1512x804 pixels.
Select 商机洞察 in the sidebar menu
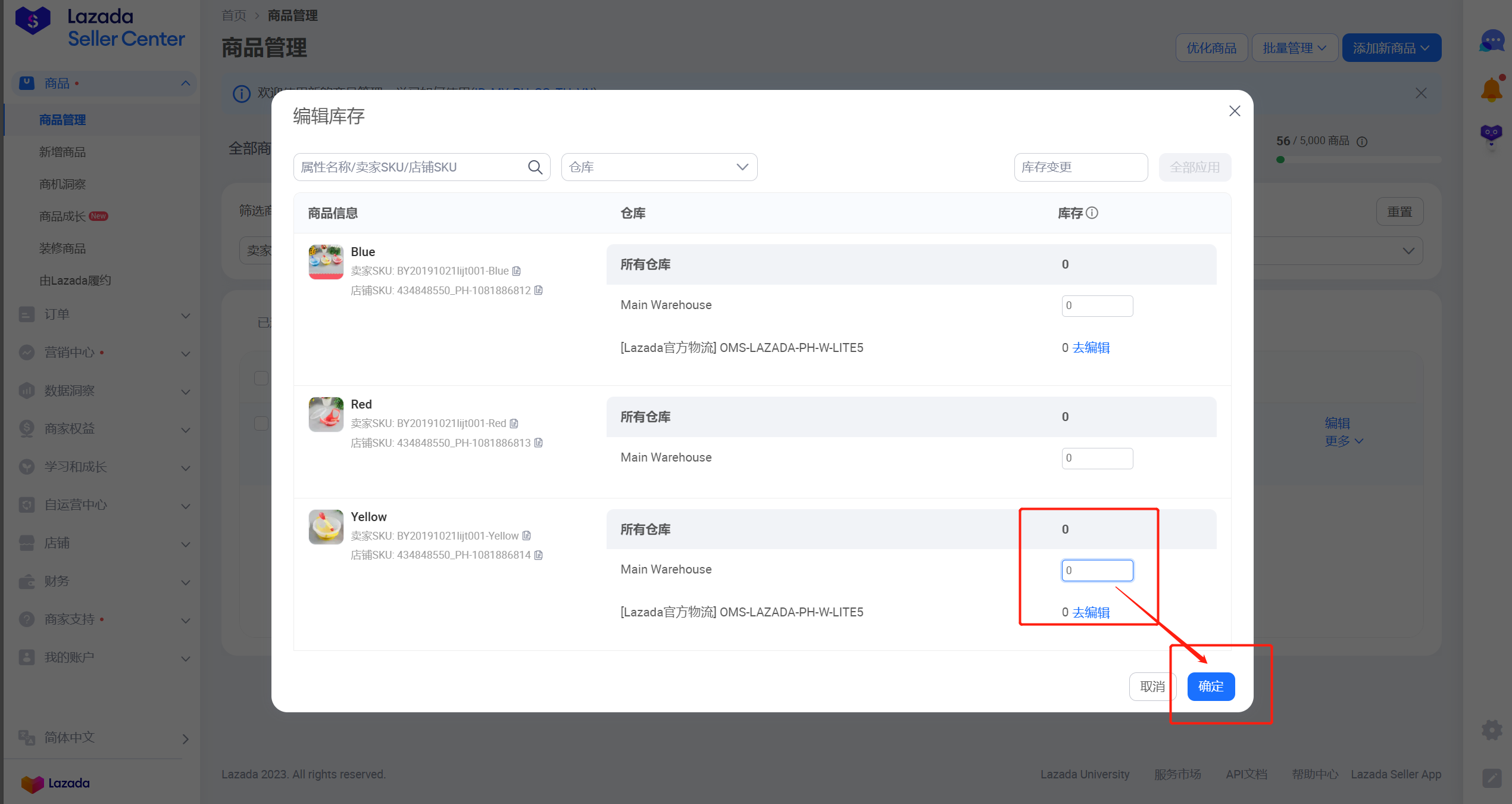click(63, 184)
